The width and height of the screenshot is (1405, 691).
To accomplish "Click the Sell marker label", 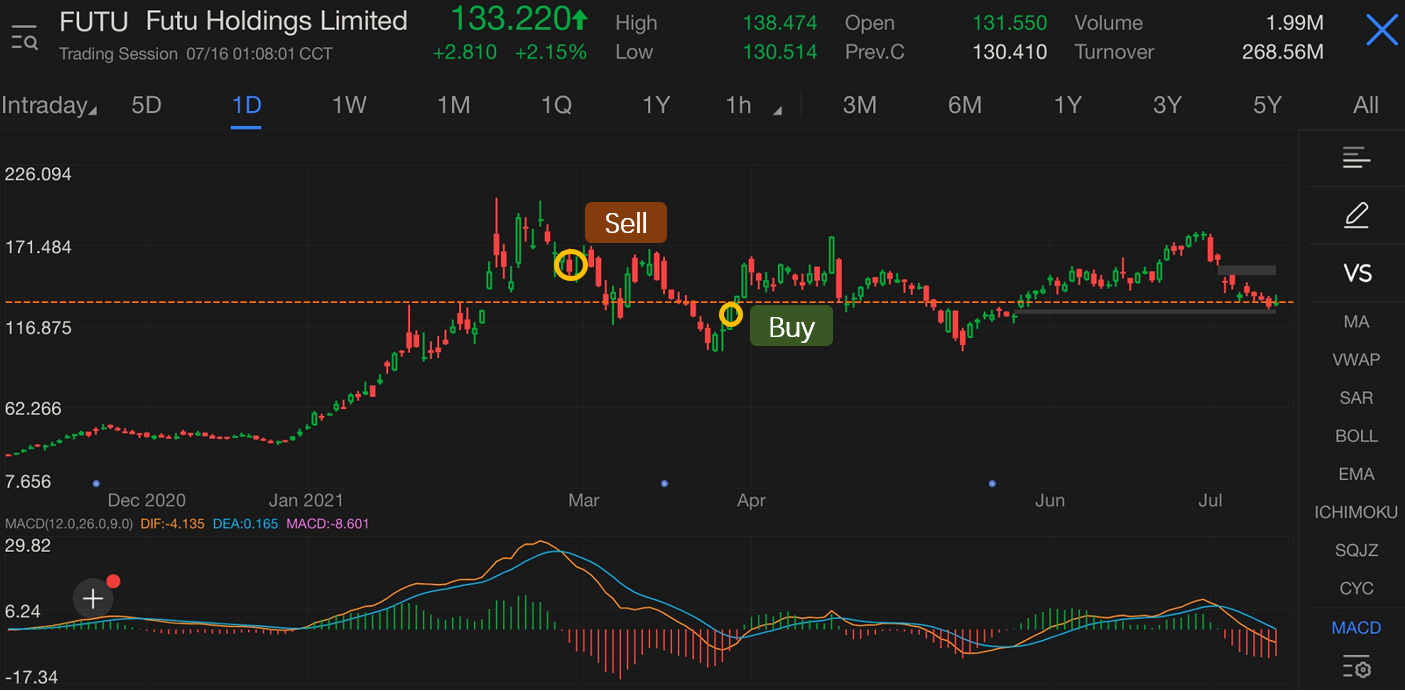I will coord(626,222).
